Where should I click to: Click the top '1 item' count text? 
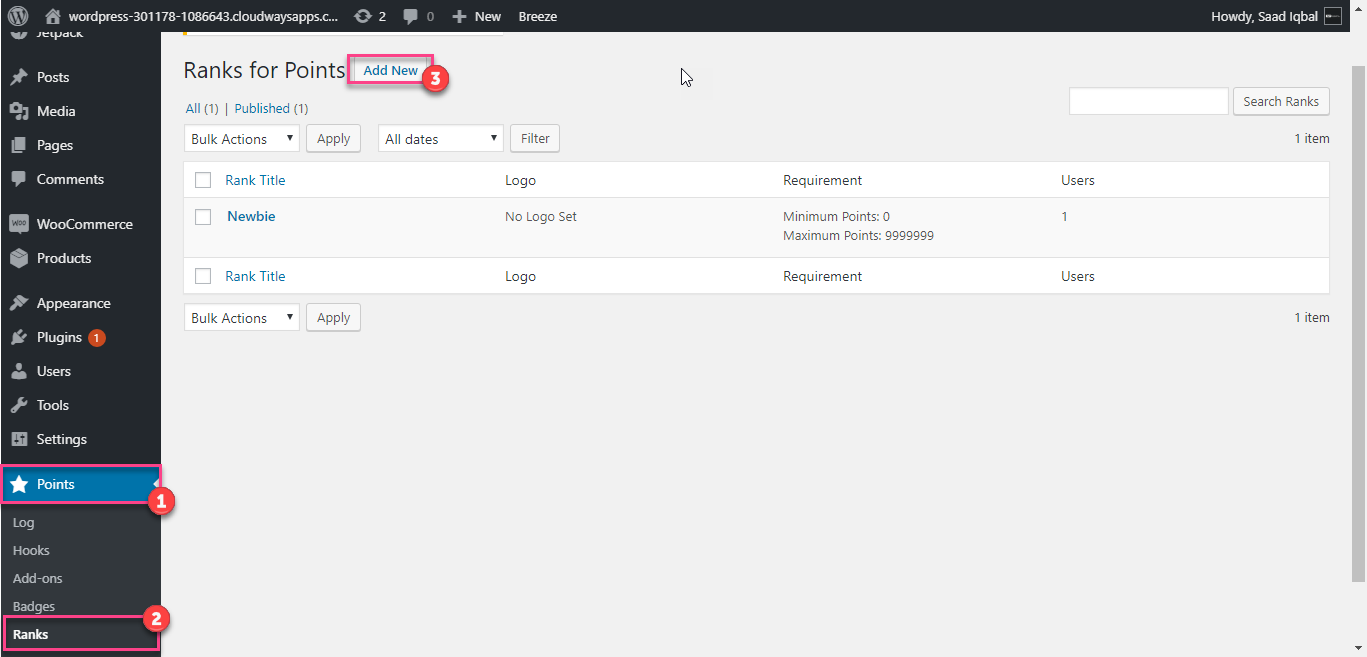(1312, 139)
